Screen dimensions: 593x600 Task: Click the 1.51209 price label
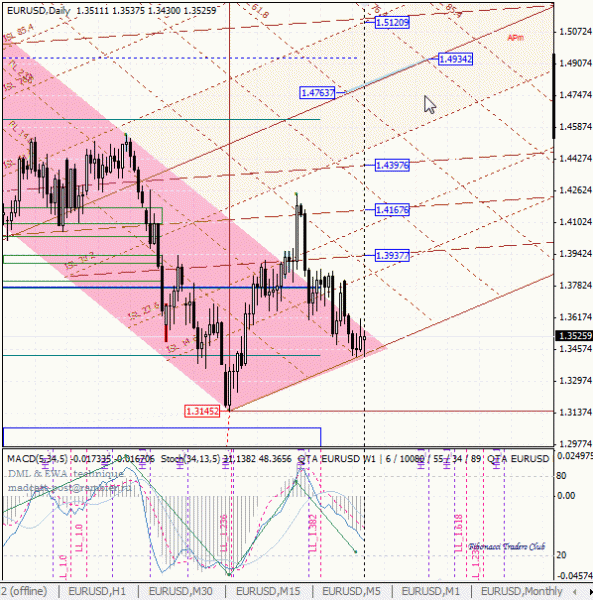tap(392, 23)
